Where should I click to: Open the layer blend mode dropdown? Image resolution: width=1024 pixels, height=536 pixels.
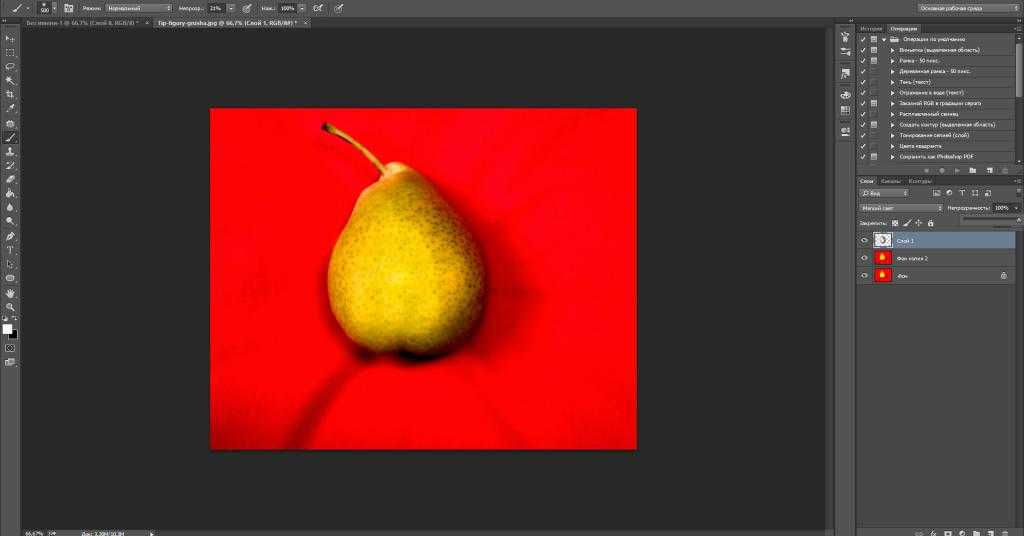(x=901, y=208)
